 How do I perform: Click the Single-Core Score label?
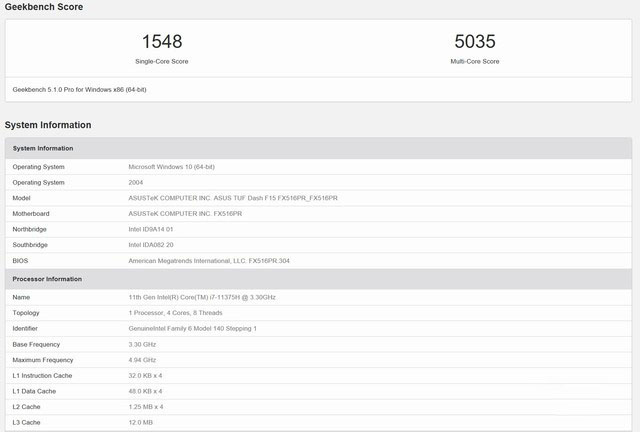(x=162, y=61)
